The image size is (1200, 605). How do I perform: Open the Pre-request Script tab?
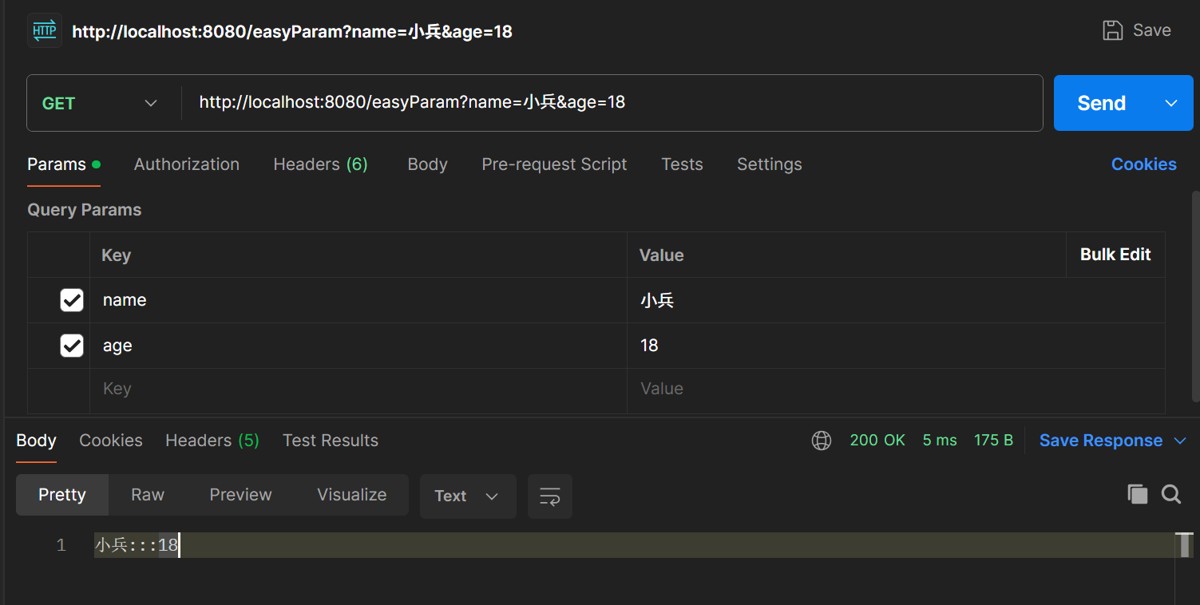coord(554,164)
